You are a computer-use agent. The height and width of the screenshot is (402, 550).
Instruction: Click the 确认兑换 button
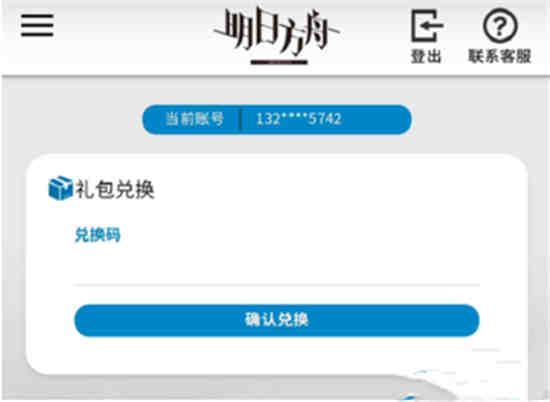pos(276,320)
